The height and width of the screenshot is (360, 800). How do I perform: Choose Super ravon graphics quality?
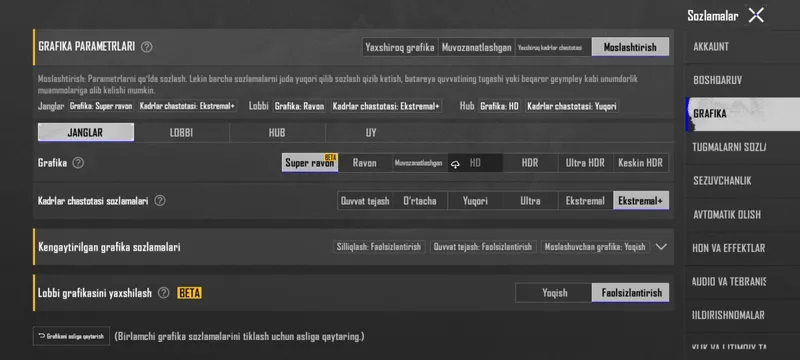click(310, 163)
